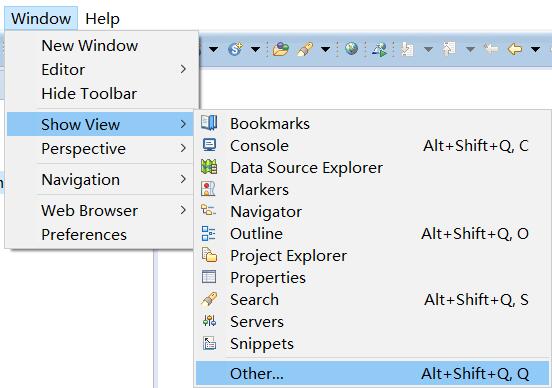Click the Console monitor icon
Image resolution: width=552 pixels, height=388 pixels.
coord(209,145)
